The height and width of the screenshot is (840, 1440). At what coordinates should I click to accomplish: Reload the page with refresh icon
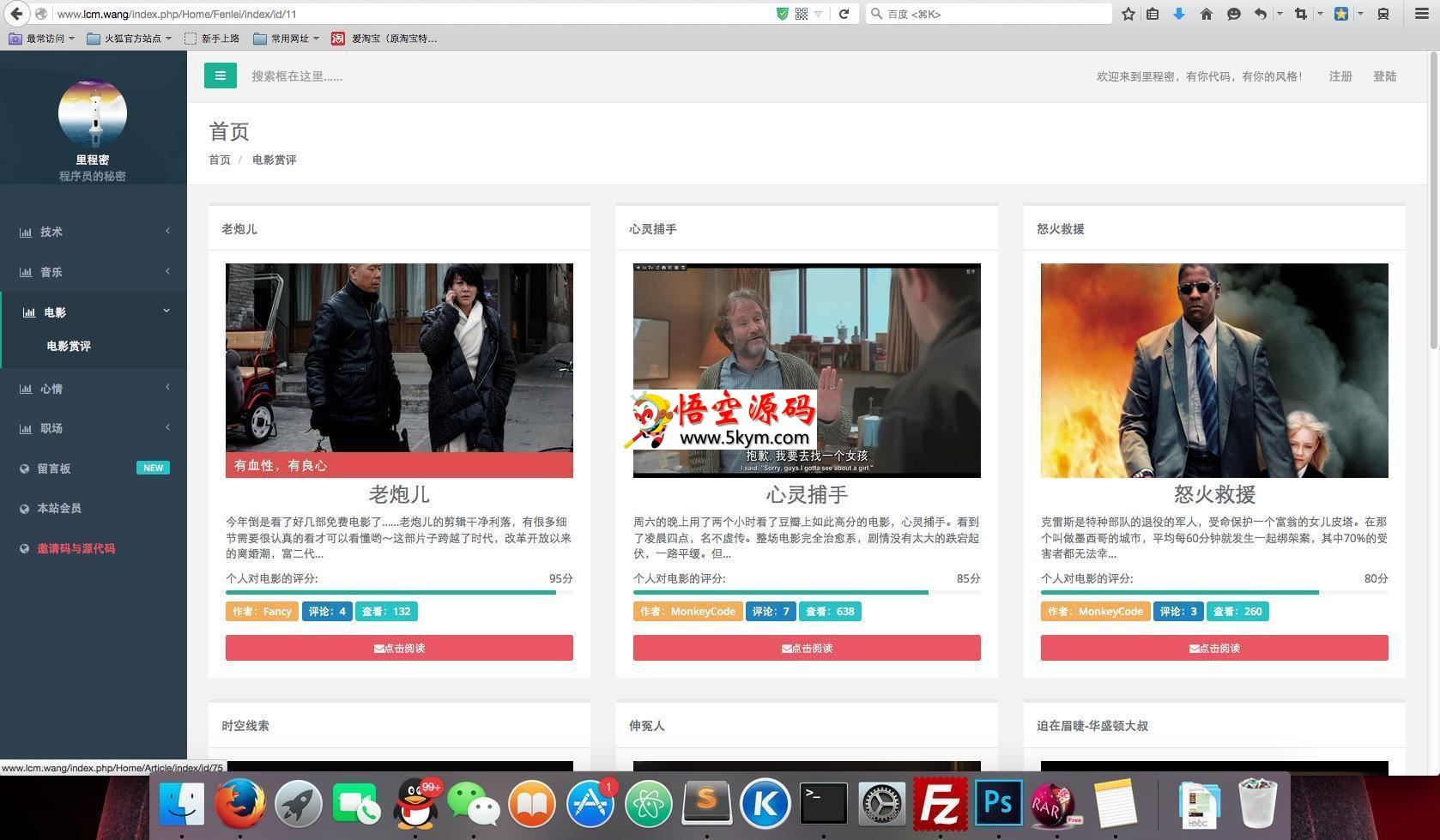[844, 14]
